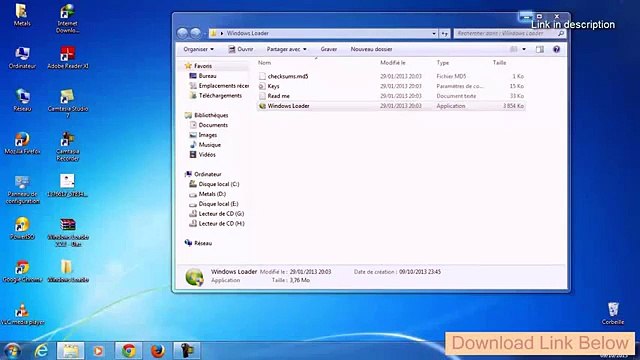640x360 pixels.
Task: Open the view options dropdown arrow
Action: 524,49
